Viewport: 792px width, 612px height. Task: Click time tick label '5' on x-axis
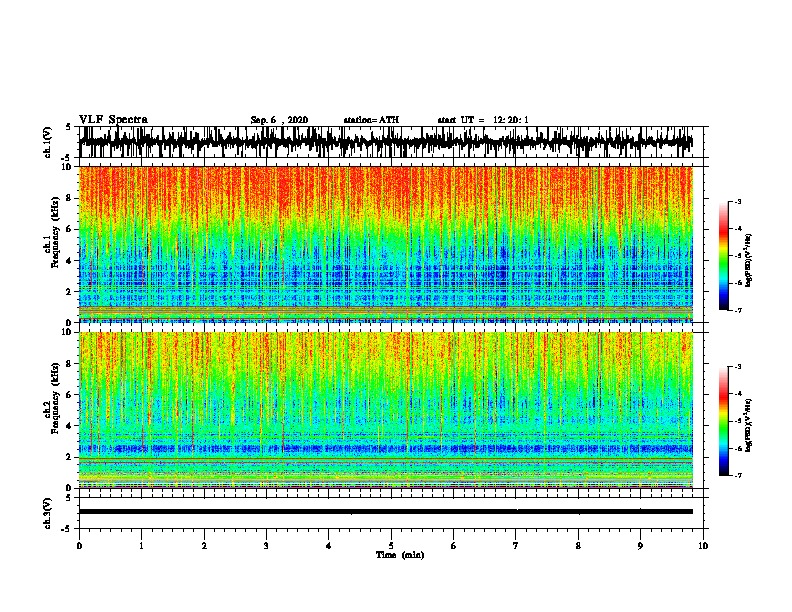point(391,546)
